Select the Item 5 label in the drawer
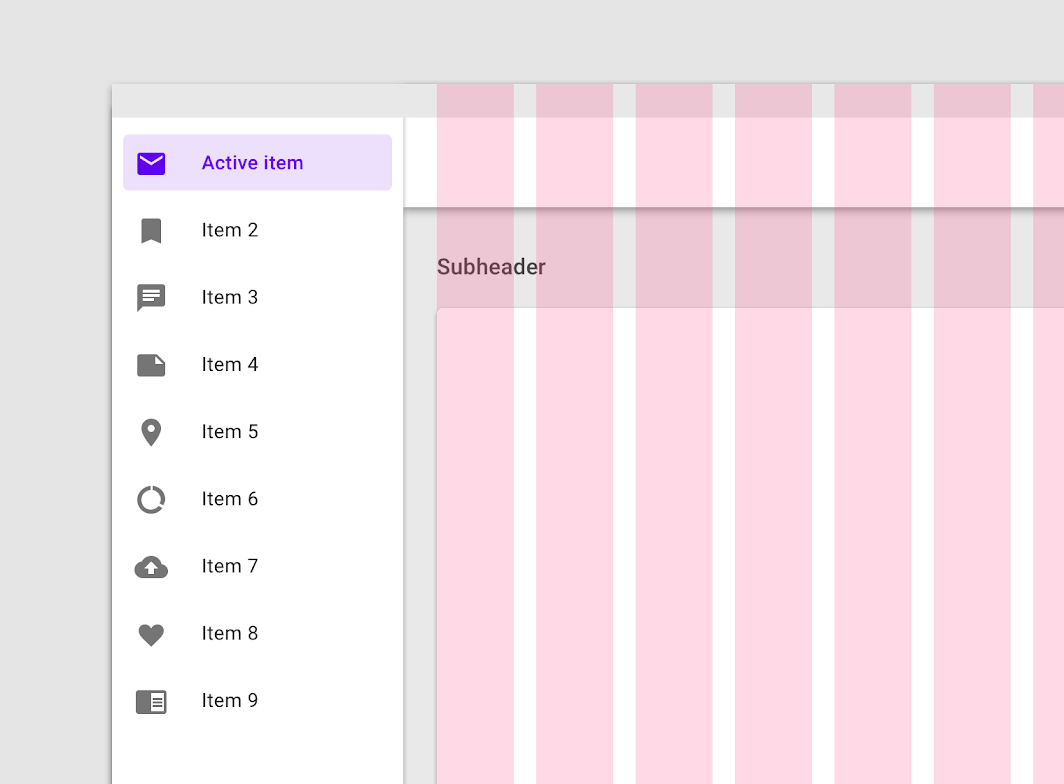Image resolution: width=1064 pixels, height=784 pixels. pos(229,432)
